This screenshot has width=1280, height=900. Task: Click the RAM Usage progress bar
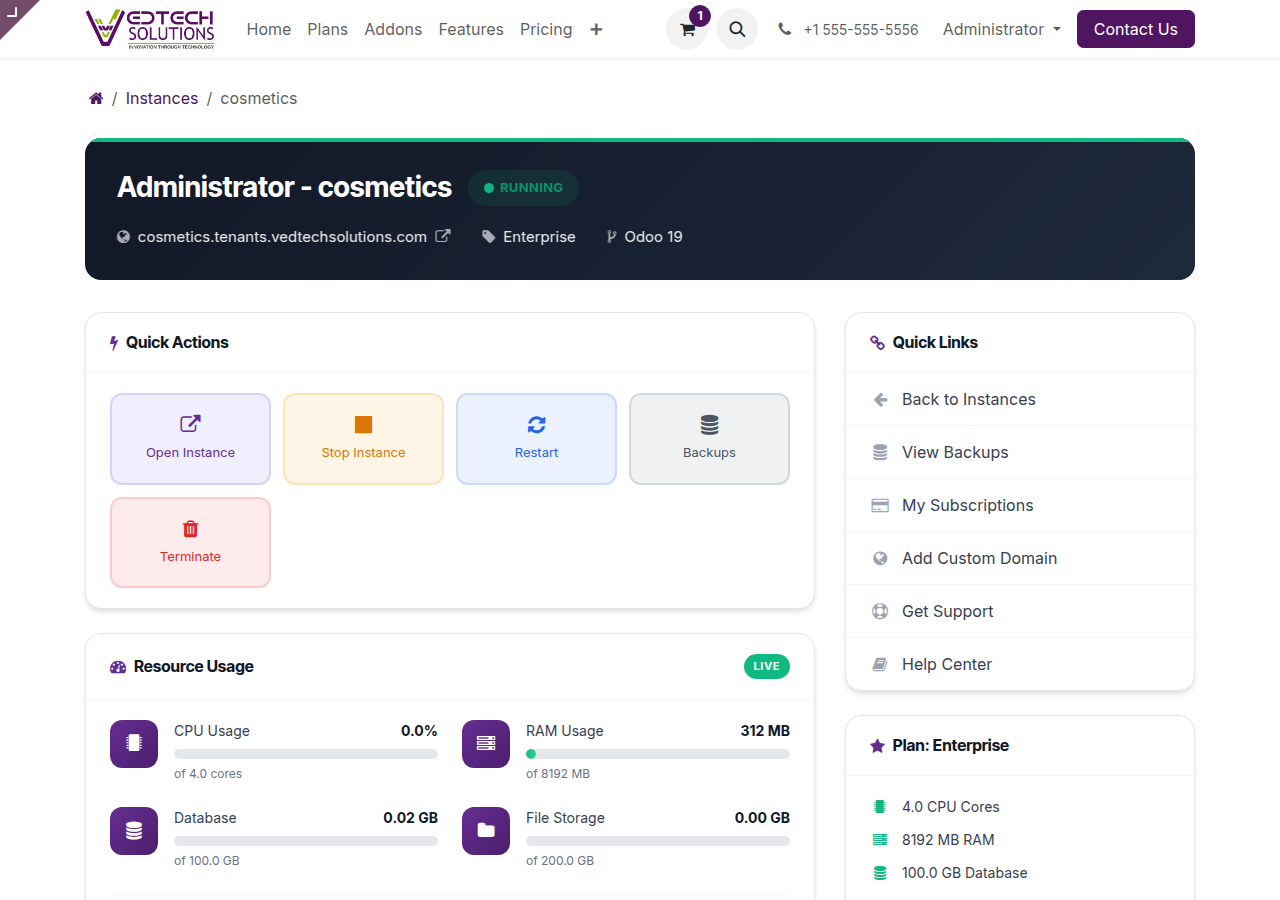click(657, 754)
